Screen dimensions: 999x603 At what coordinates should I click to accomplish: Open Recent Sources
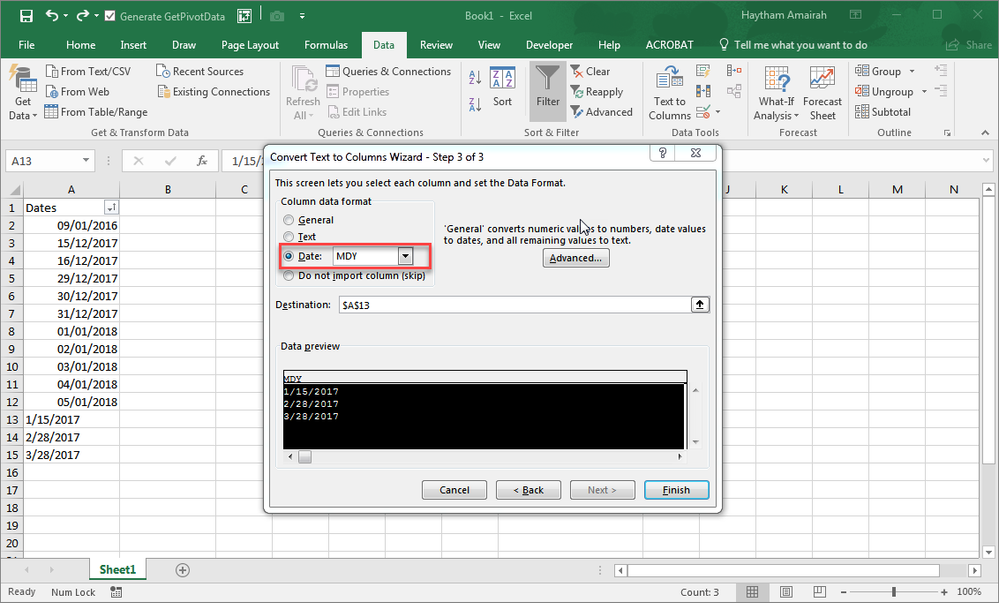(x=200, y=71)
